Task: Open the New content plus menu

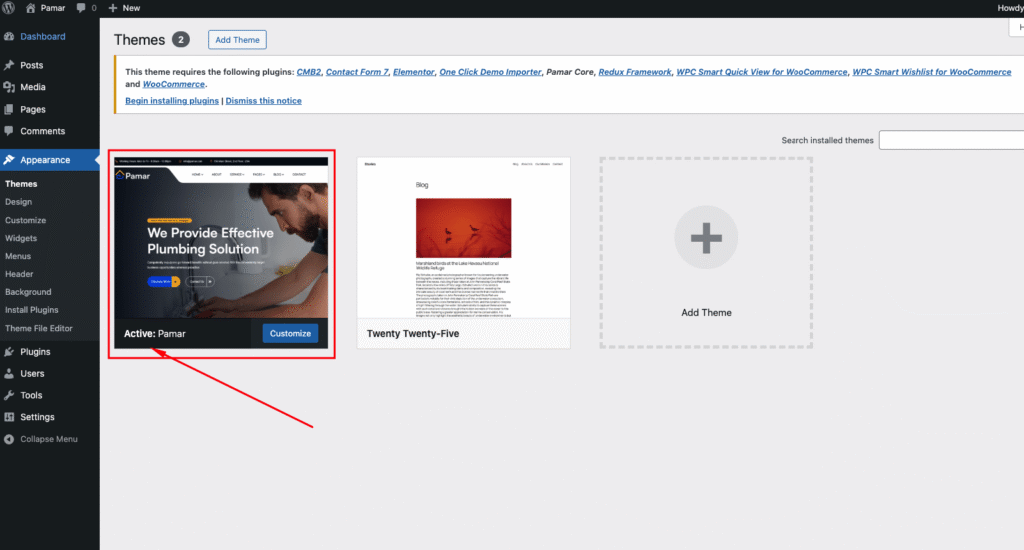Action: tap(124, 8)
